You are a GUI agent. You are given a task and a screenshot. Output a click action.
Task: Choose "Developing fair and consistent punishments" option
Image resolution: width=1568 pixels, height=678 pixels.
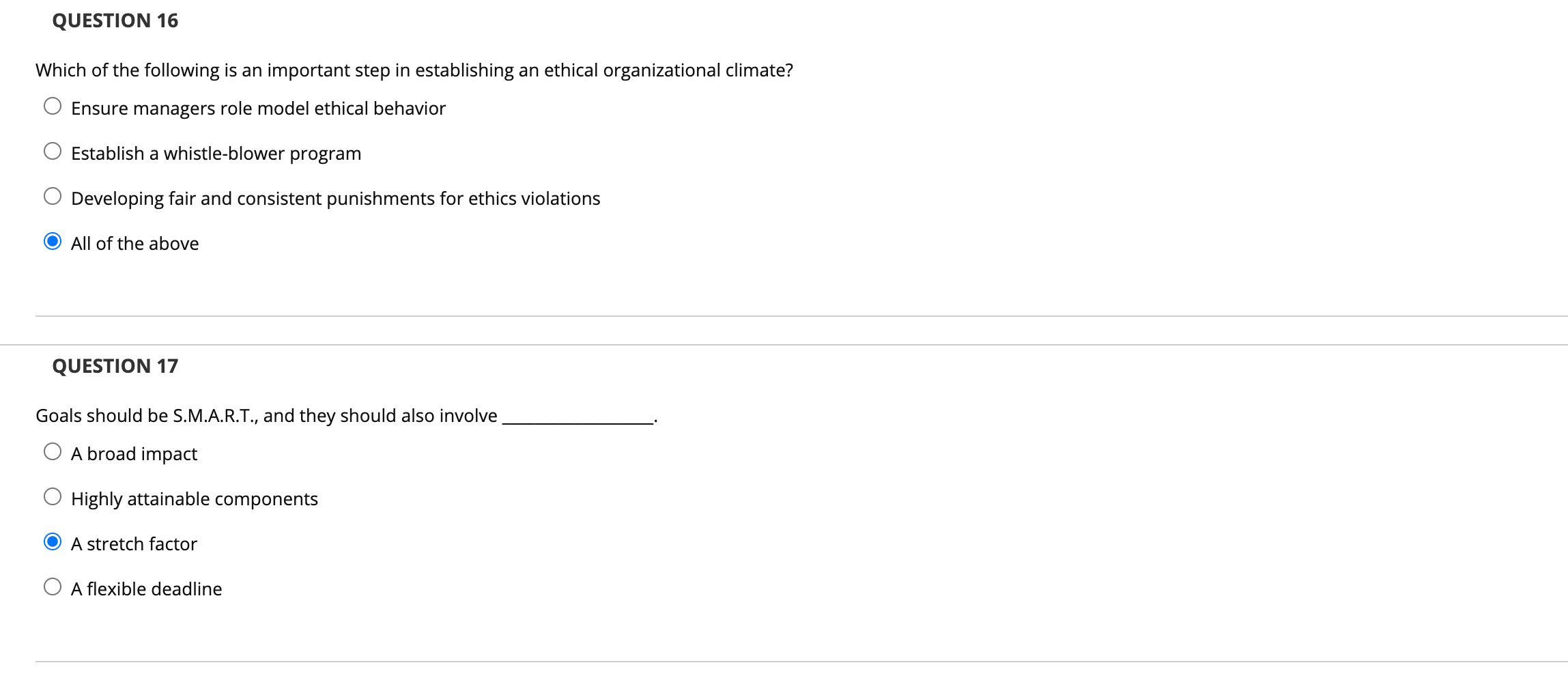point(52,196)
